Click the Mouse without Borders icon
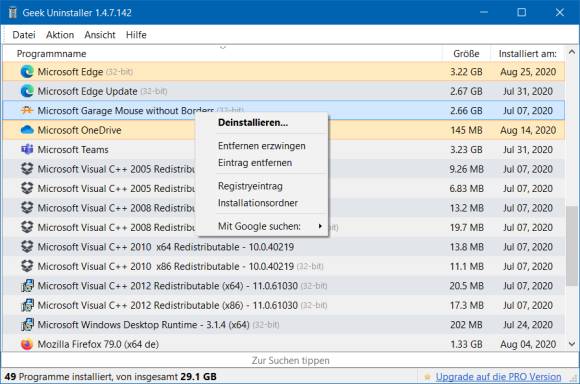 click(x=27, y=110)
